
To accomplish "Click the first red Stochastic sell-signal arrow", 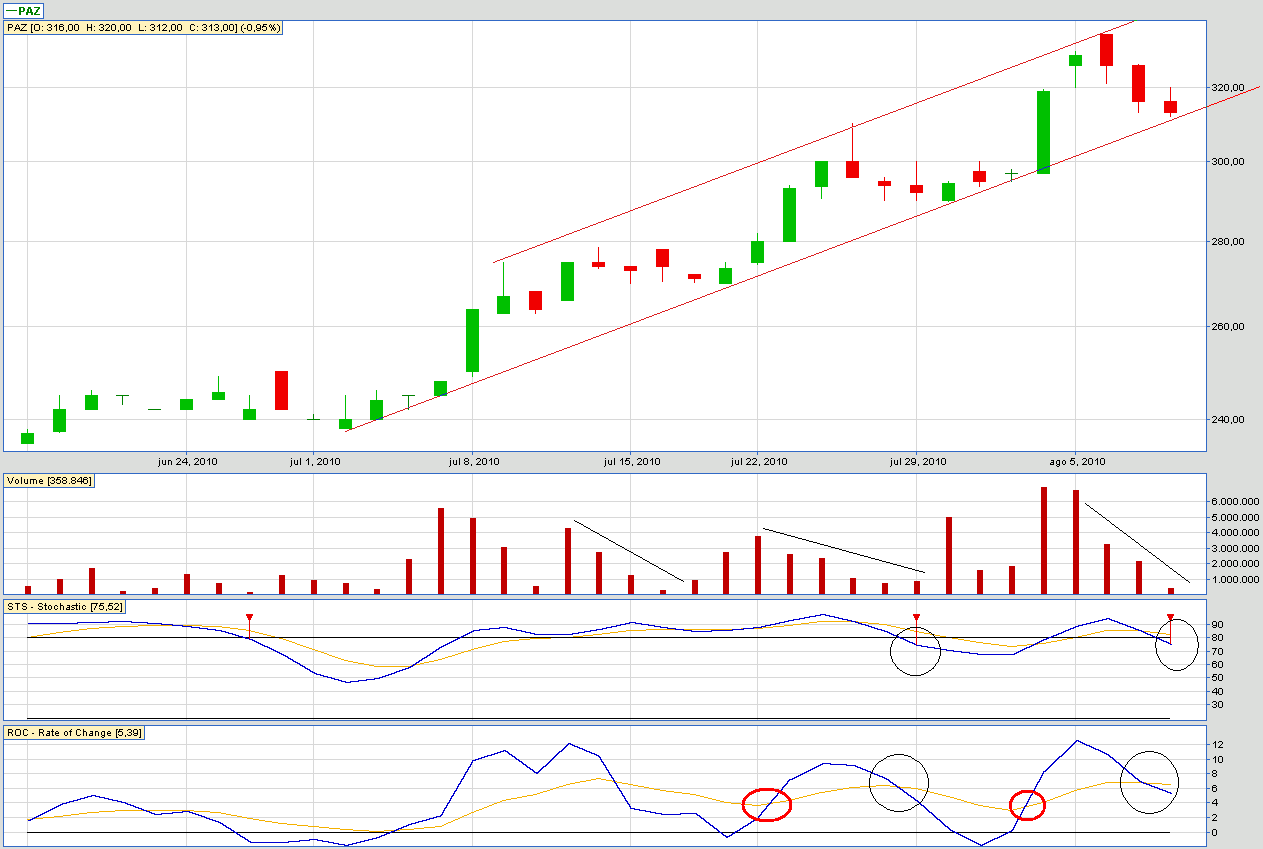I will 250,617.
